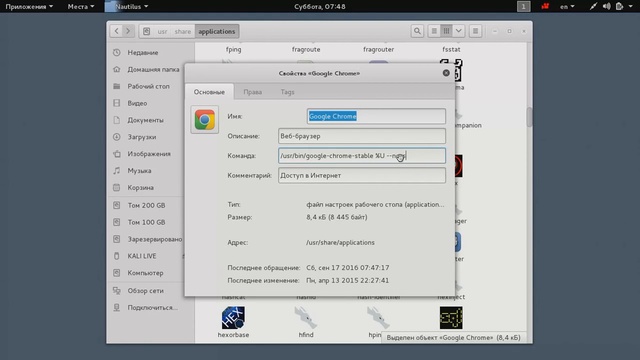This screenshot has width=640, height=360.
Task: Click the network icon next to Обзор сети
Action: point(117,291)
